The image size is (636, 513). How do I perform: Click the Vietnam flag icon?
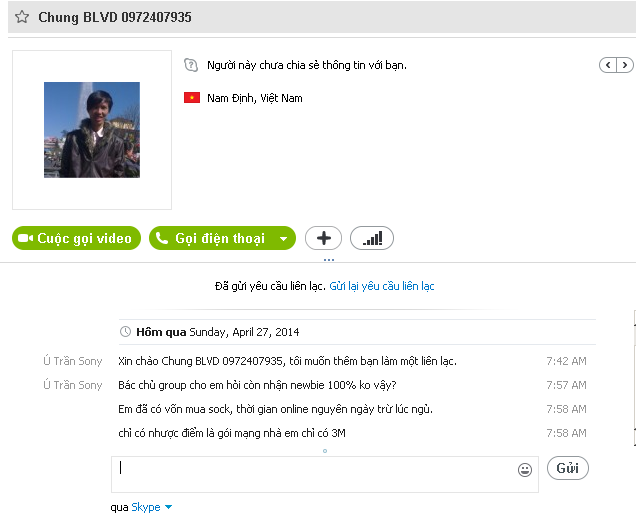click(x=192, y=98)
